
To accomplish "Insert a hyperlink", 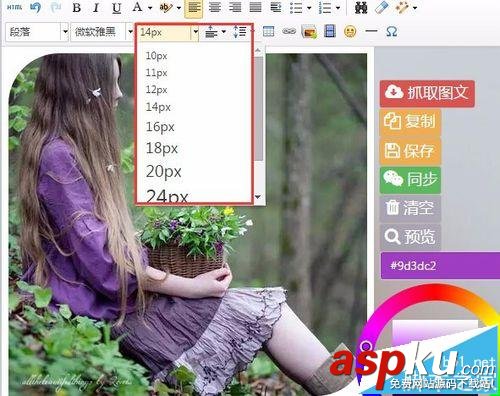I will coord(289,32).
